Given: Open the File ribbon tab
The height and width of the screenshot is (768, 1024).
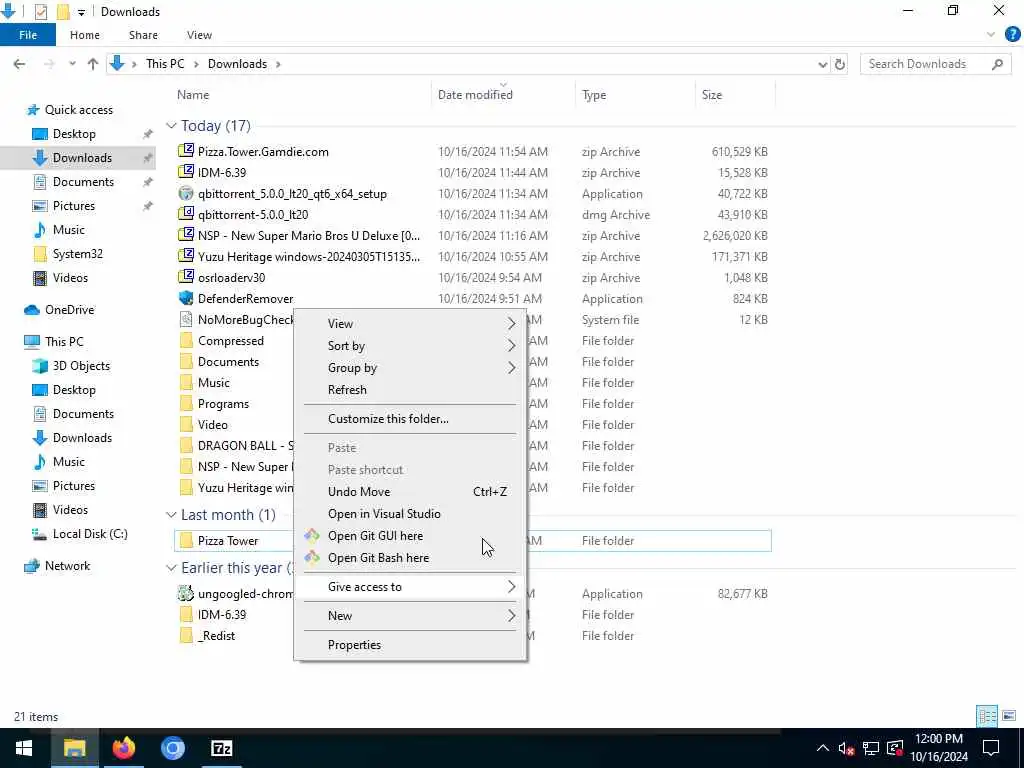Looking at the screenshot, I should (x=28, y=35).
